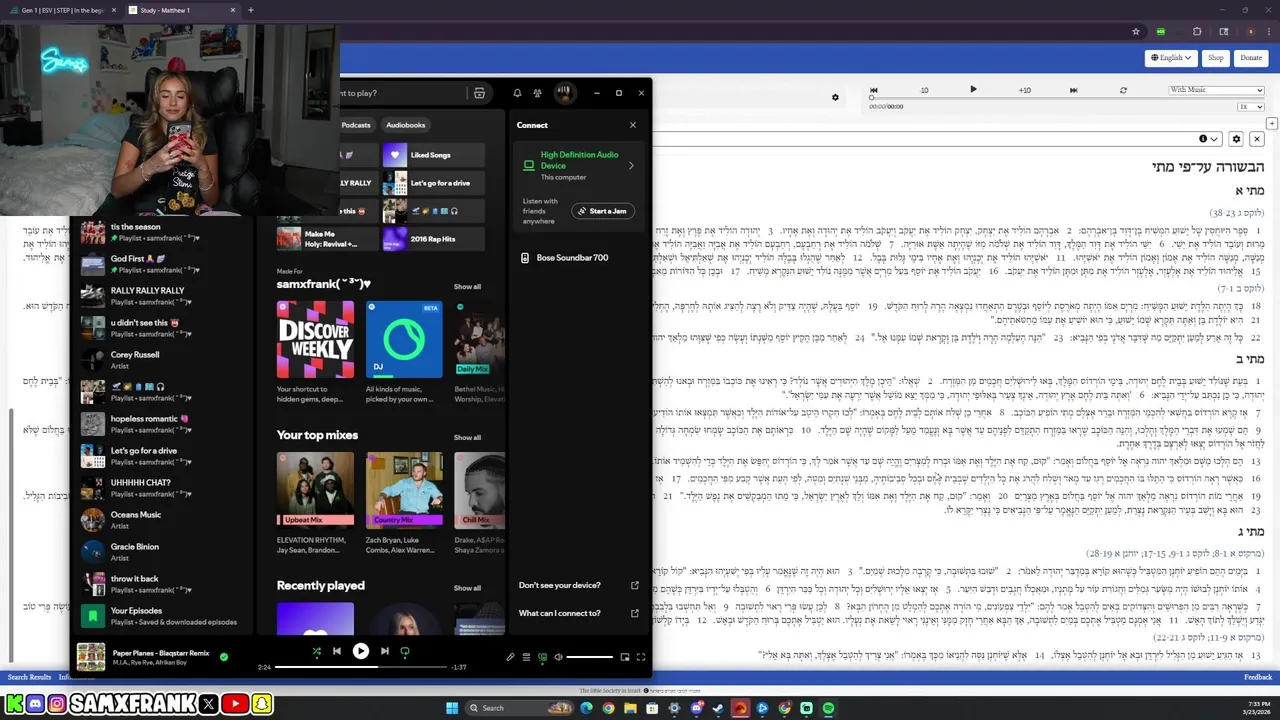Click Start a Jam button
Viewport: 1280px width, 720px height.
603,211
